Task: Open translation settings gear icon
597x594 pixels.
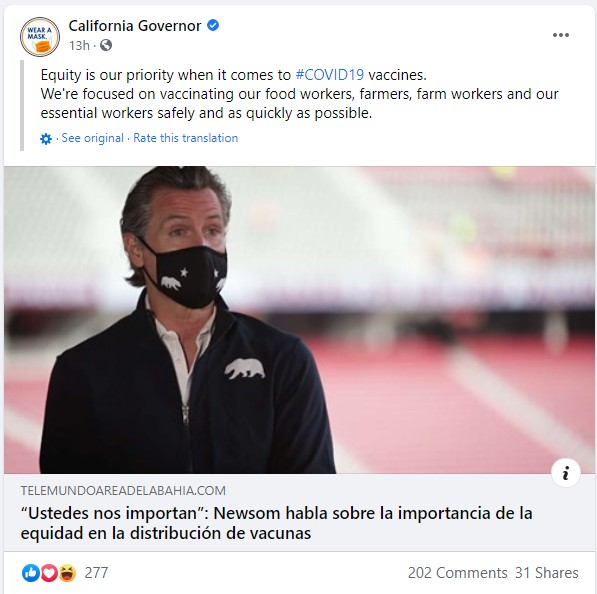Action: coord(46,139)
